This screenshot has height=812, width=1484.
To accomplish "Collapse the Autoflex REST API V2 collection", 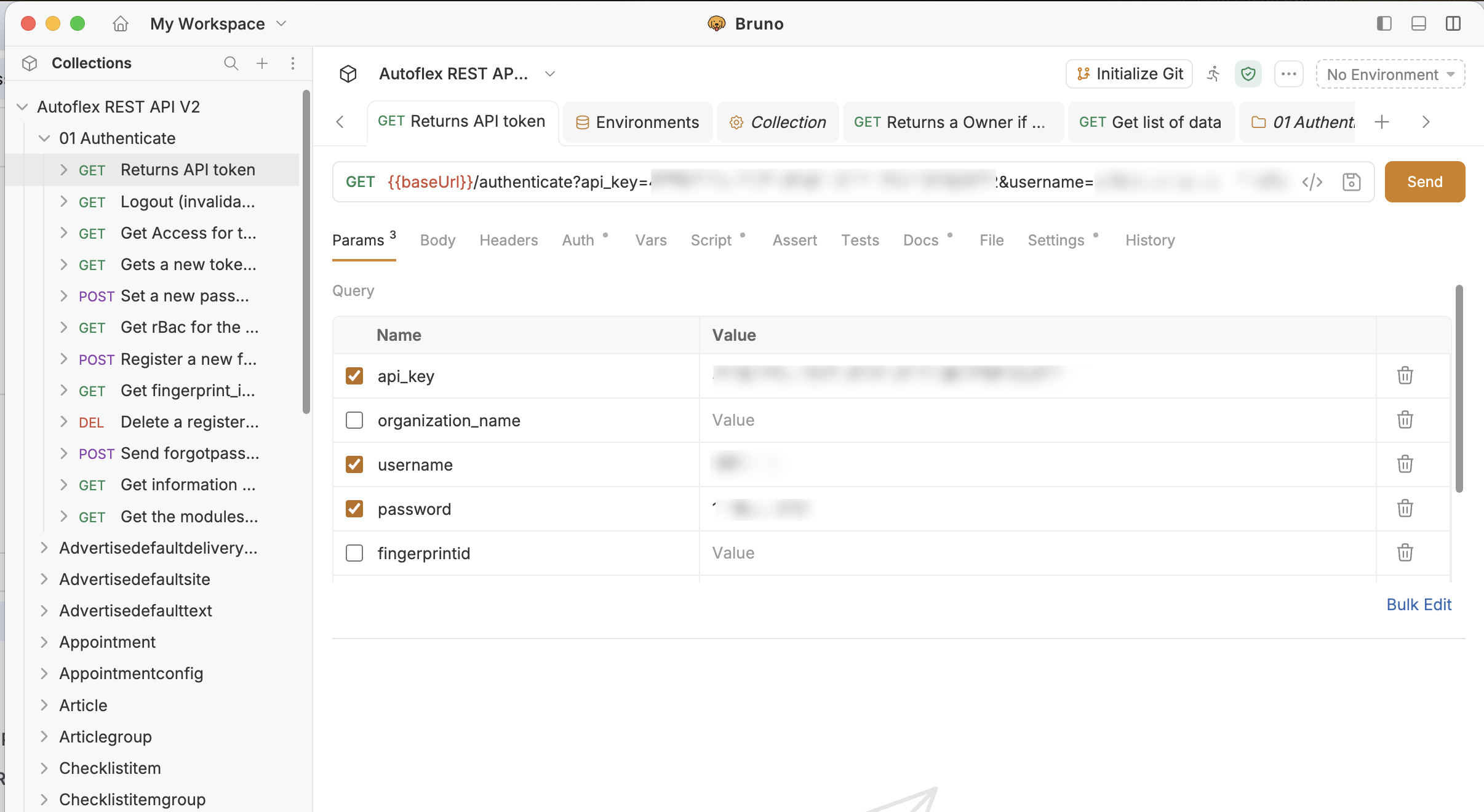I will (x=22, y=107).
